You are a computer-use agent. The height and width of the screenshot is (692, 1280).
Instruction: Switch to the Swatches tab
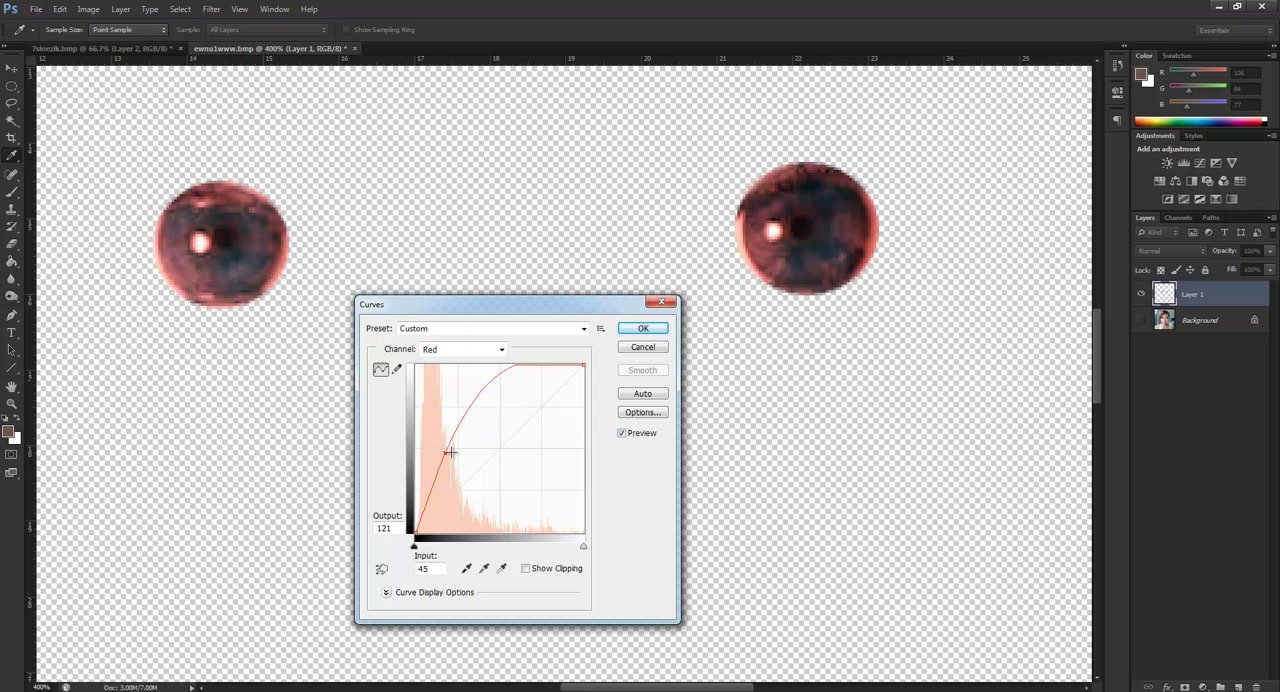(1177, 56)
